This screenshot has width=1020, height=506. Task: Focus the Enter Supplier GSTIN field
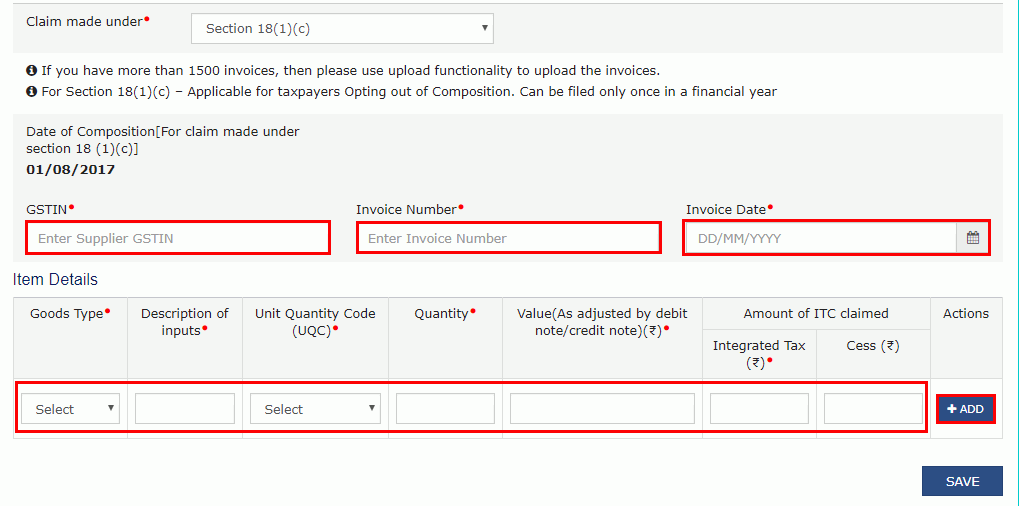point(178,239)
